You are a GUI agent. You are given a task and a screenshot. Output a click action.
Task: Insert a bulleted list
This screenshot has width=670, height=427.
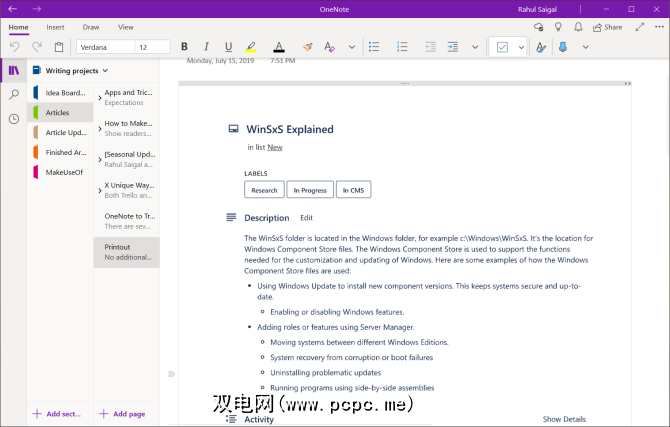tap(374, 47)
